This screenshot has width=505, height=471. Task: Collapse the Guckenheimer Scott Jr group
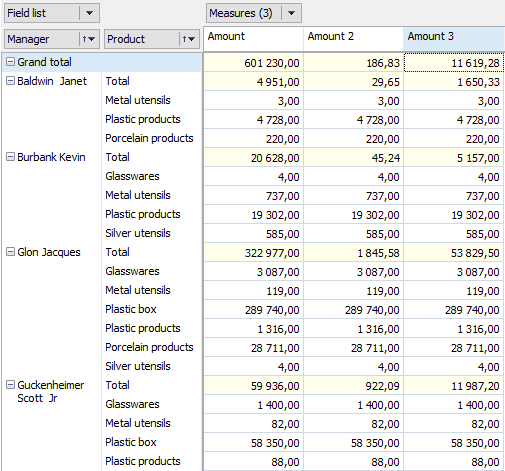click(x=11, y=385)
